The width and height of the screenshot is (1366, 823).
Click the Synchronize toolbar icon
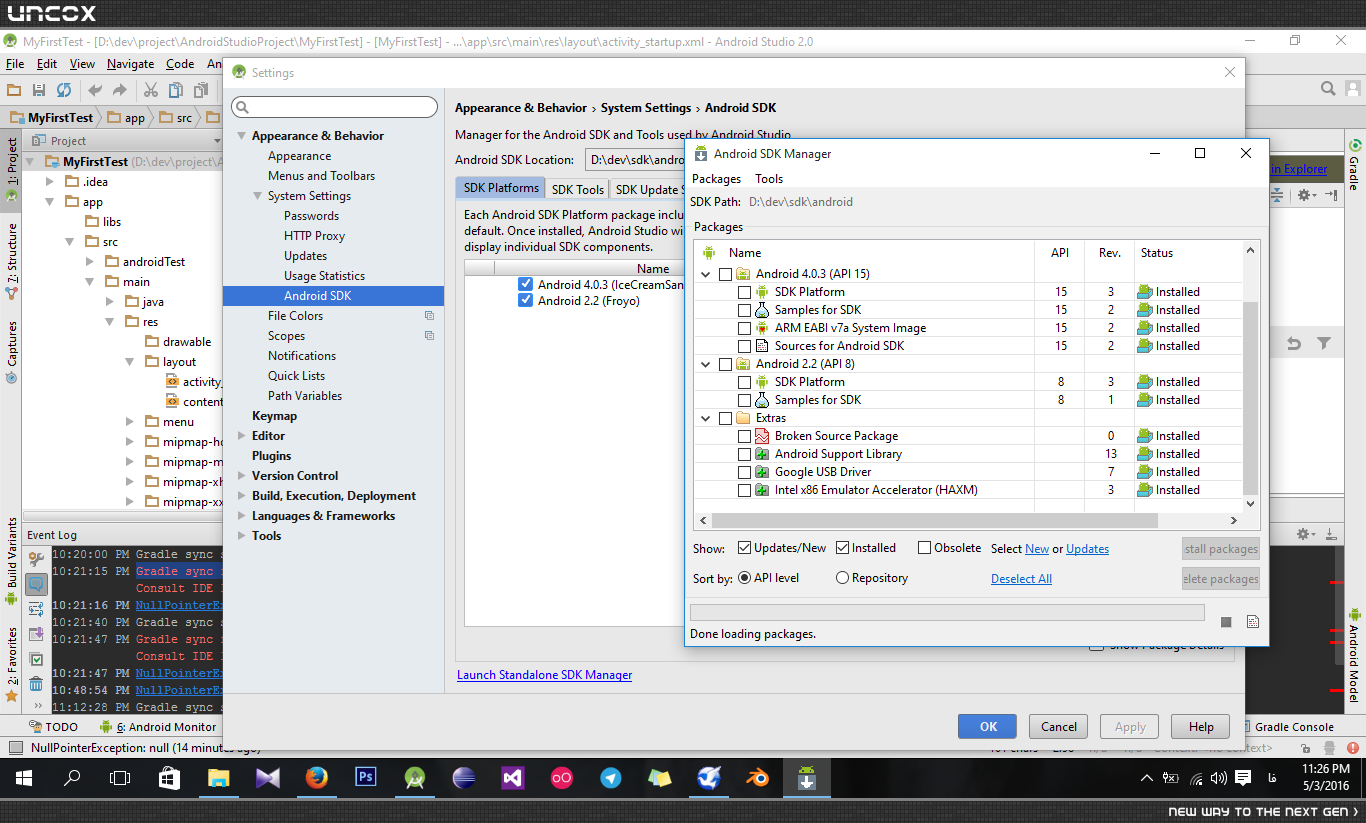coord(64,90)
